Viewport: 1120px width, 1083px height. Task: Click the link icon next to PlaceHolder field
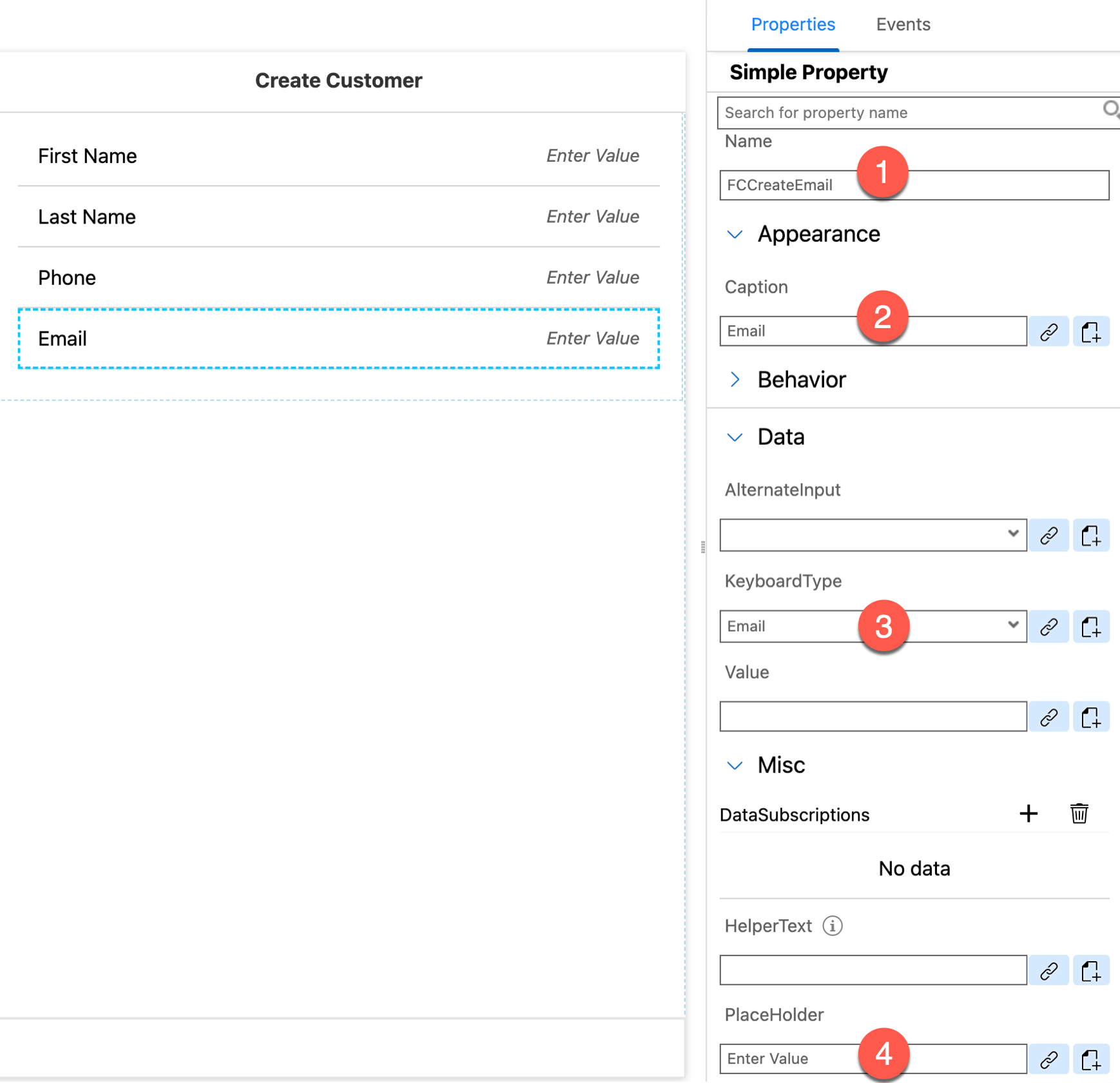click(x=1048, y=1059)
